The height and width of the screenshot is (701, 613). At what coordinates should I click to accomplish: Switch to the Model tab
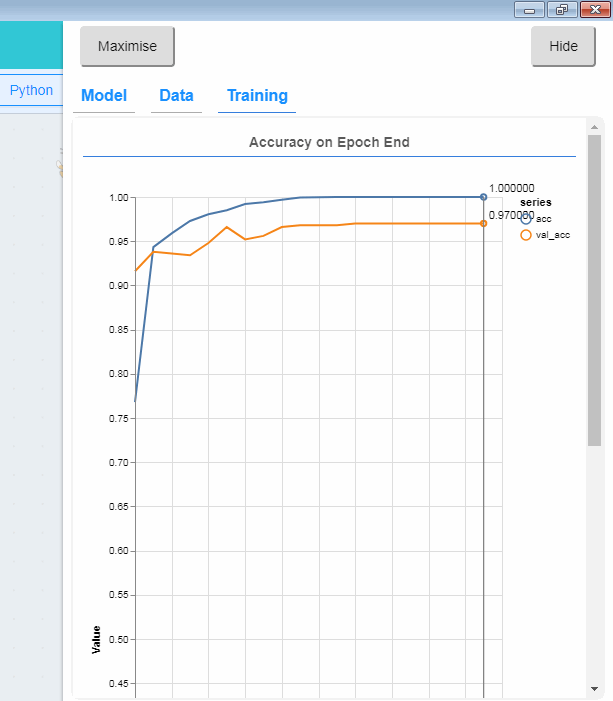[x=104, y=96]
